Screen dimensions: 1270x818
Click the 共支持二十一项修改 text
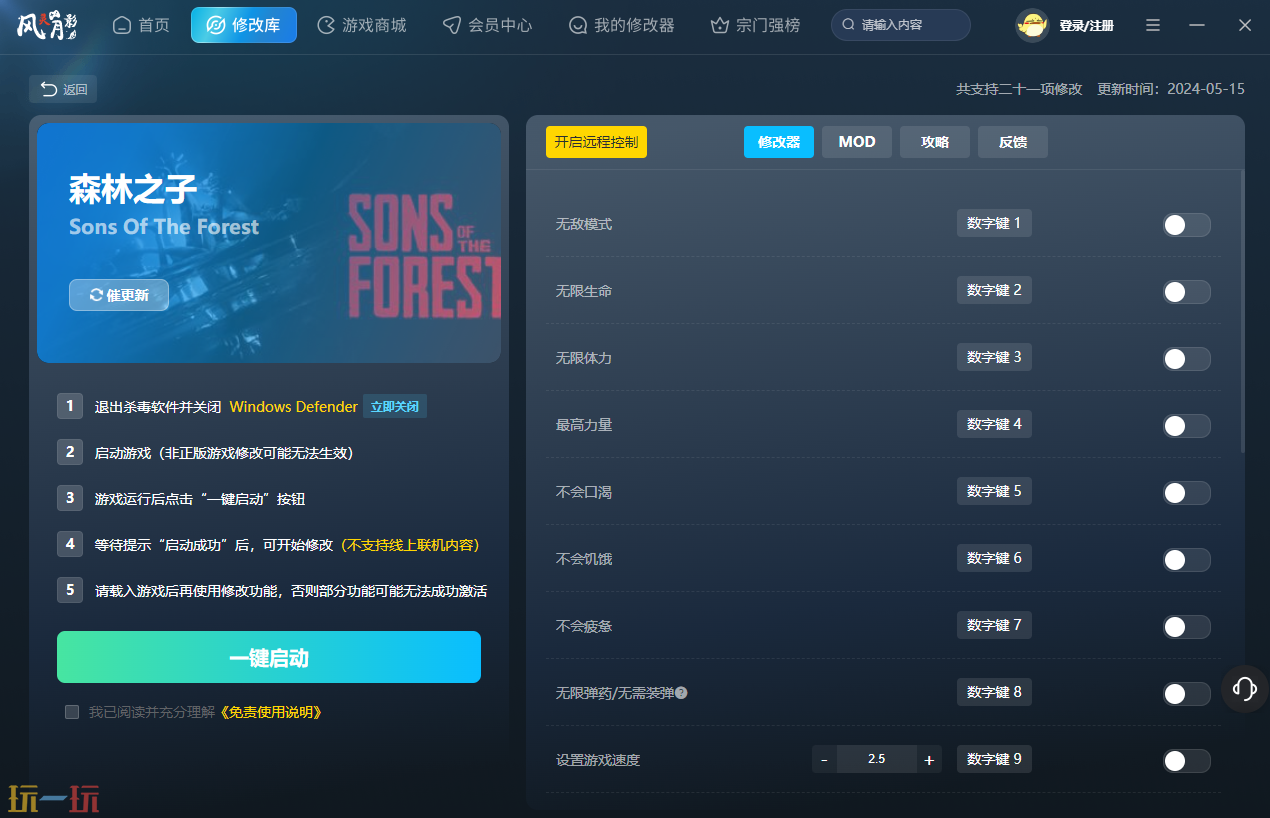pyautogui.click(x=1019, y=89)
